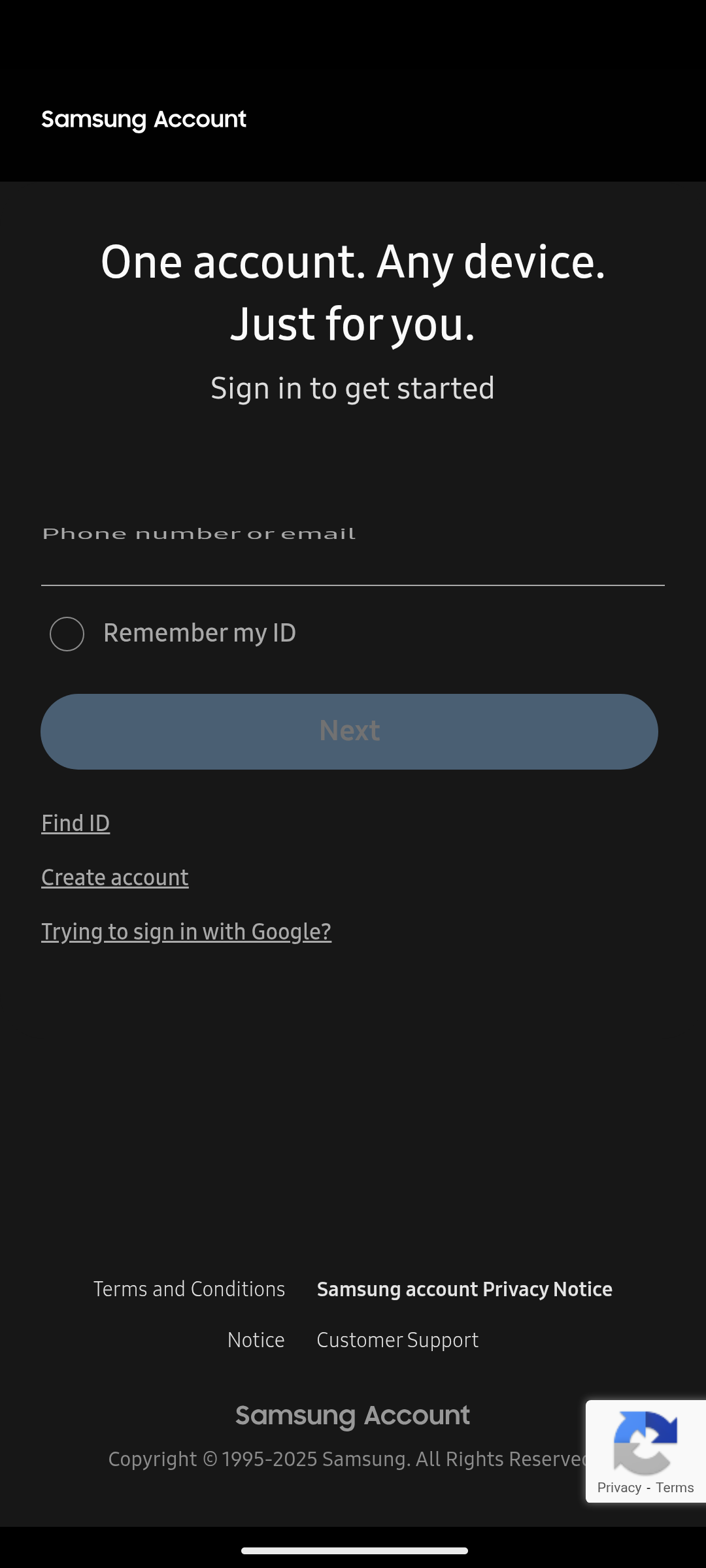
Task: Enable the Remember my ID option
Action: pos(199,632)
